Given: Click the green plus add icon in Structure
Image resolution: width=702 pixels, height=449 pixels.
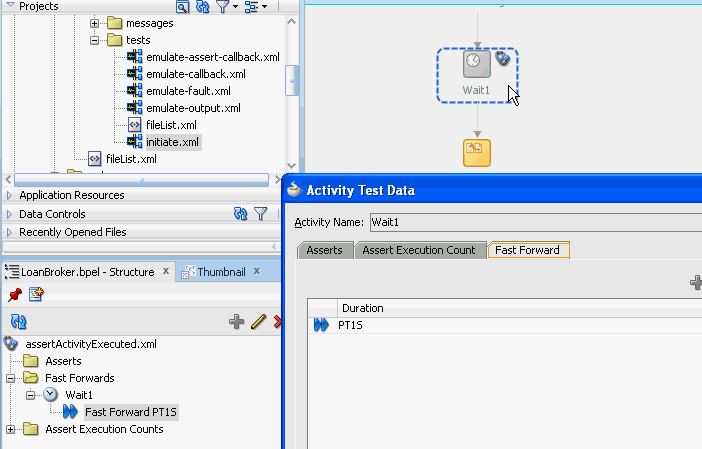Looking at the screenshot, I should (x=236, y=321).
